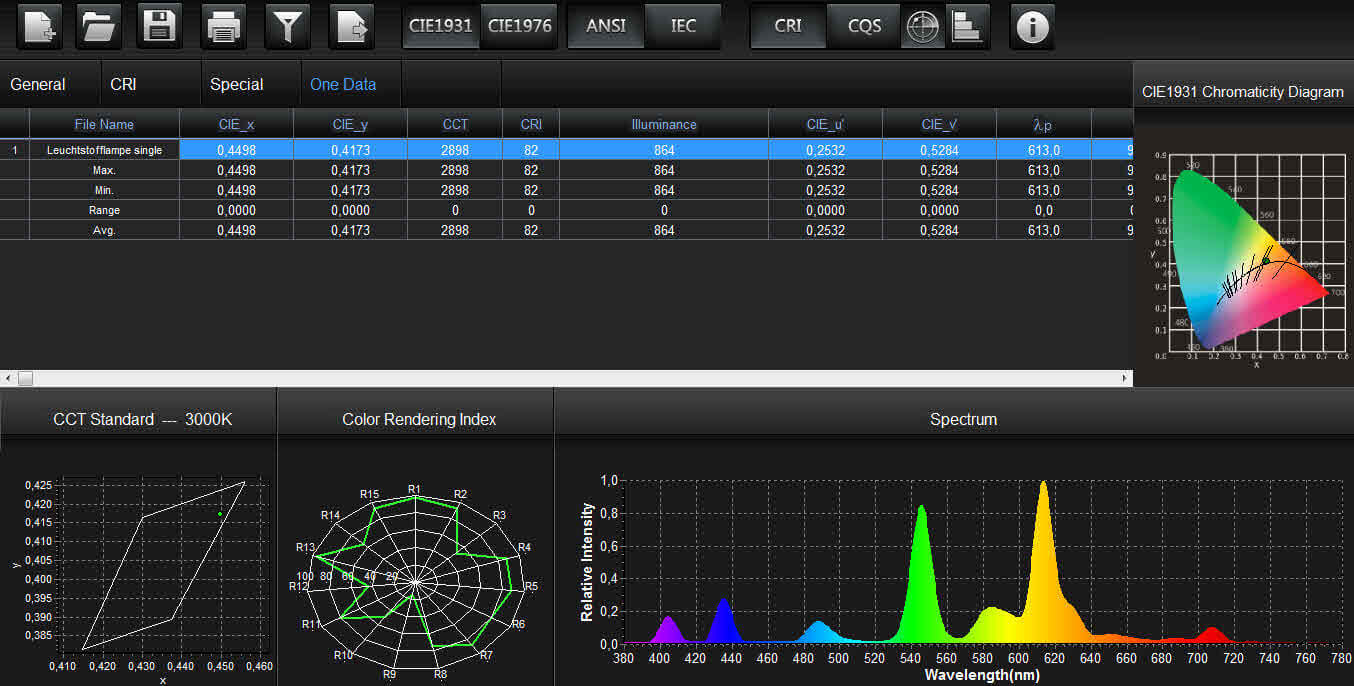1354x686 pixels.
Task: Select the CRI rendering mode button
Action: pyautogui.click(x=788, y=27)
